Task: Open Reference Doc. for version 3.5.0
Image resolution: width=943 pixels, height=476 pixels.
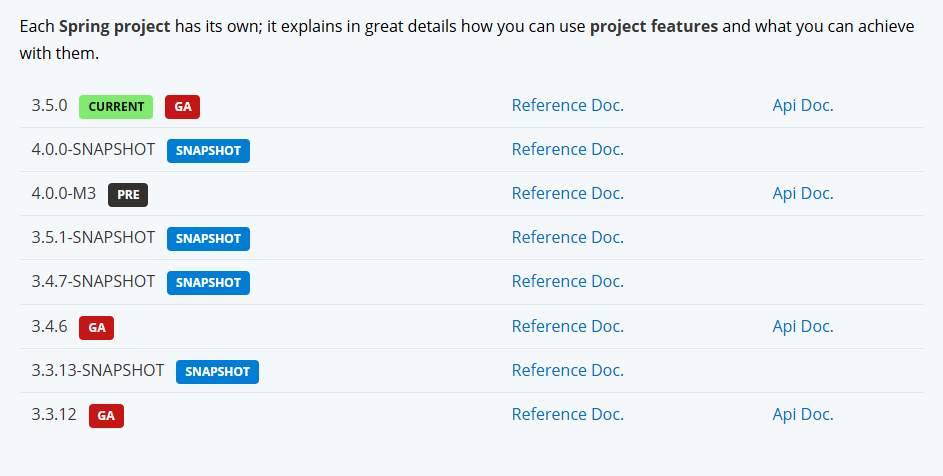Action: coord(567,105)
